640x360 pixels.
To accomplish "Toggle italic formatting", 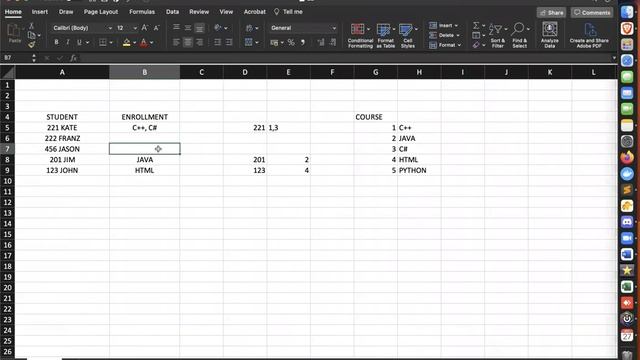I will (x=68, y=42).
